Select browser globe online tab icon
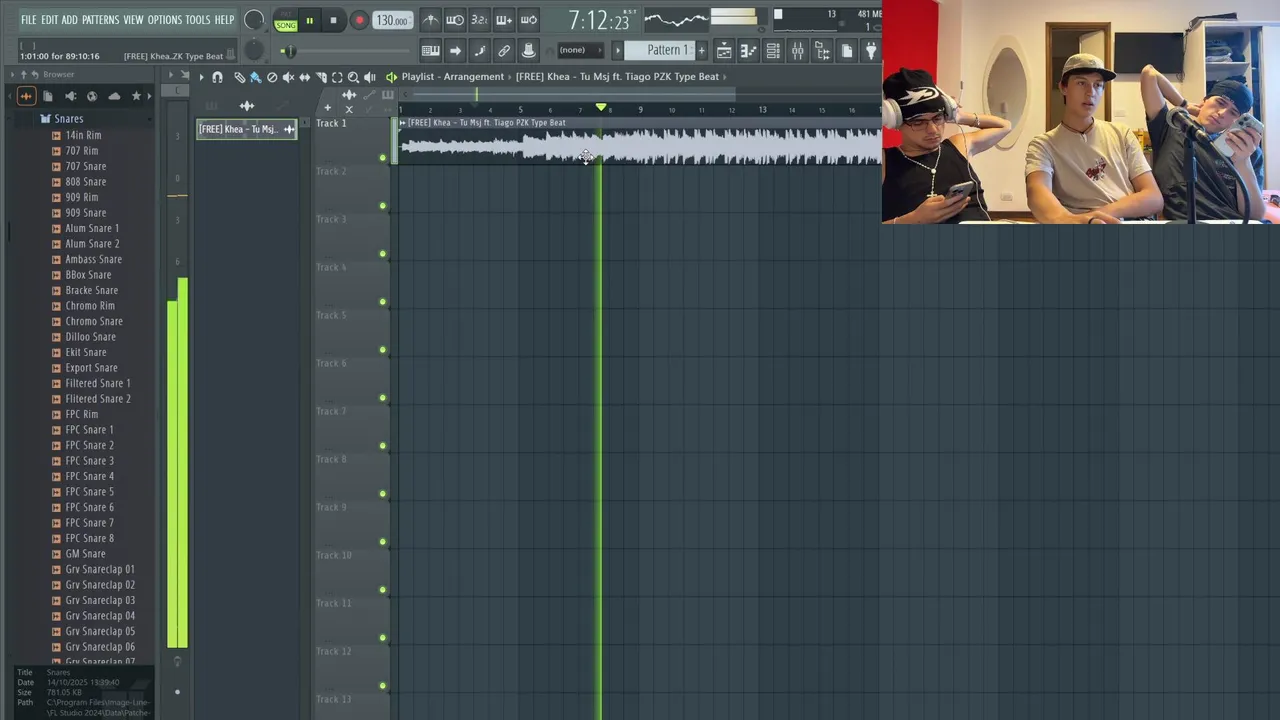Image resolution: width=1280 pixels, height=720 pixels. tap(92, 96)
